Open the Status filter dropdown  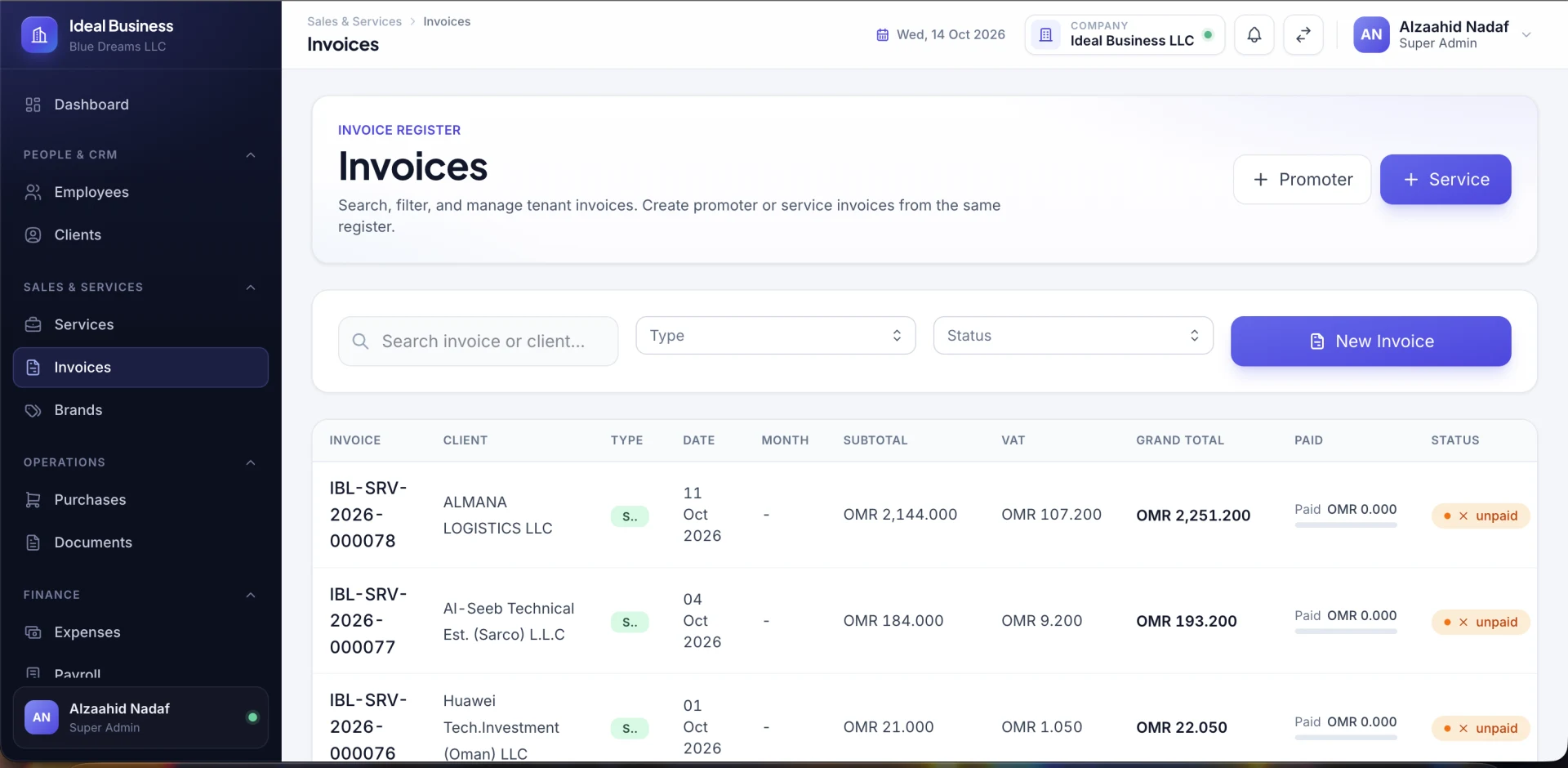click(1073, 336)
